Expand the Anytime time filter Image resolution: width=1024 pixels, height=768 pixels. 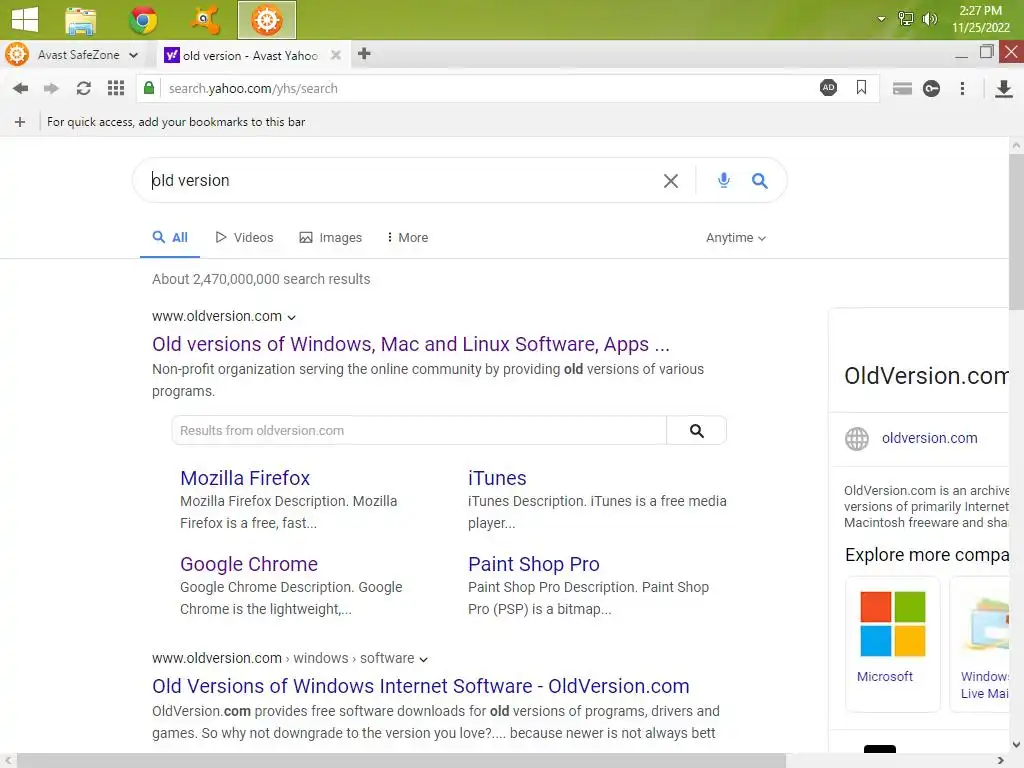[735, 238]
